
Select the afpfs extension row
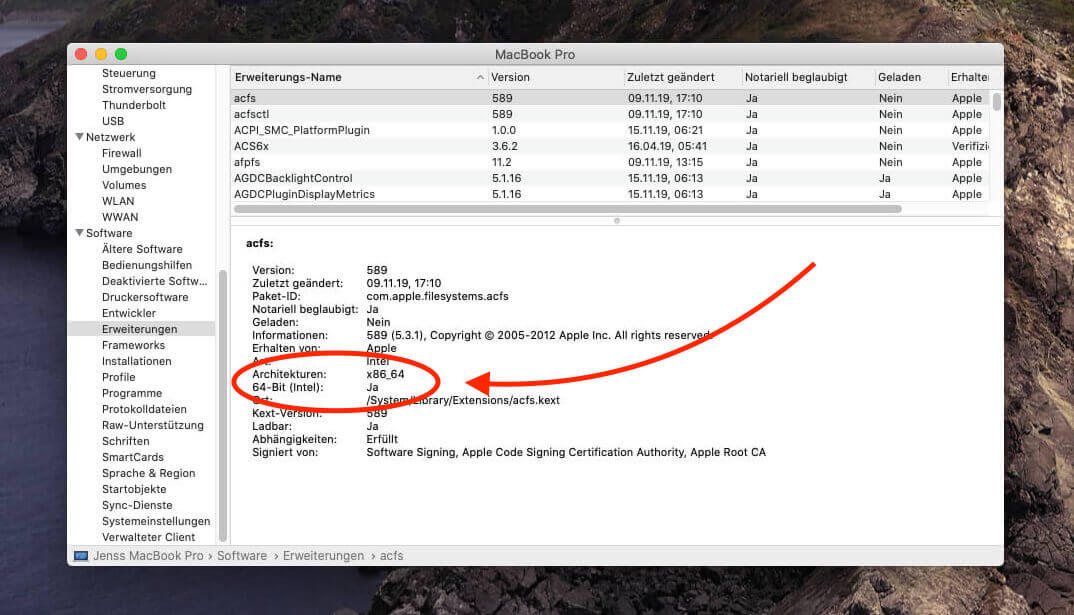pyautogui.click(x=610, y=162)
